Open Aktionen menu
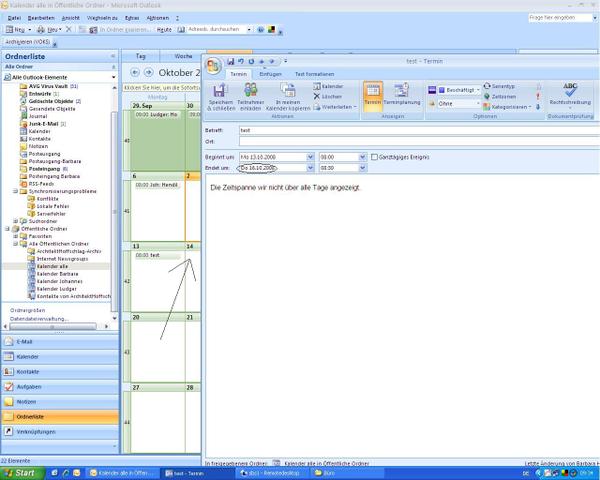This screenshot has height=480, width=600. [x=158, y=18]
